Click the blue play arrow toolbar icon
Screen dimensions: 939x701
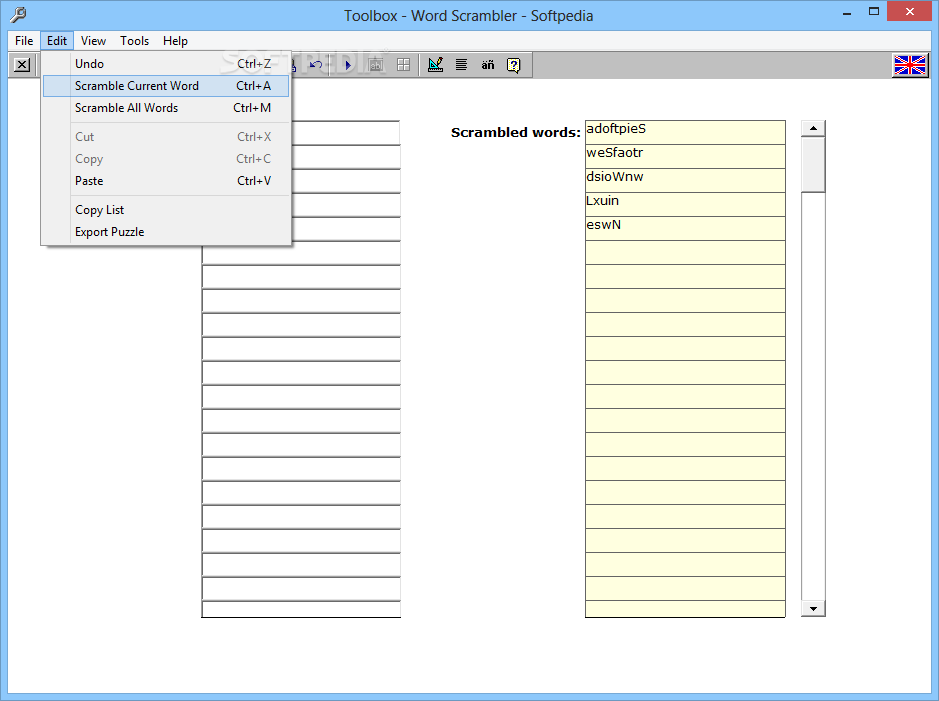pos(348,65)
